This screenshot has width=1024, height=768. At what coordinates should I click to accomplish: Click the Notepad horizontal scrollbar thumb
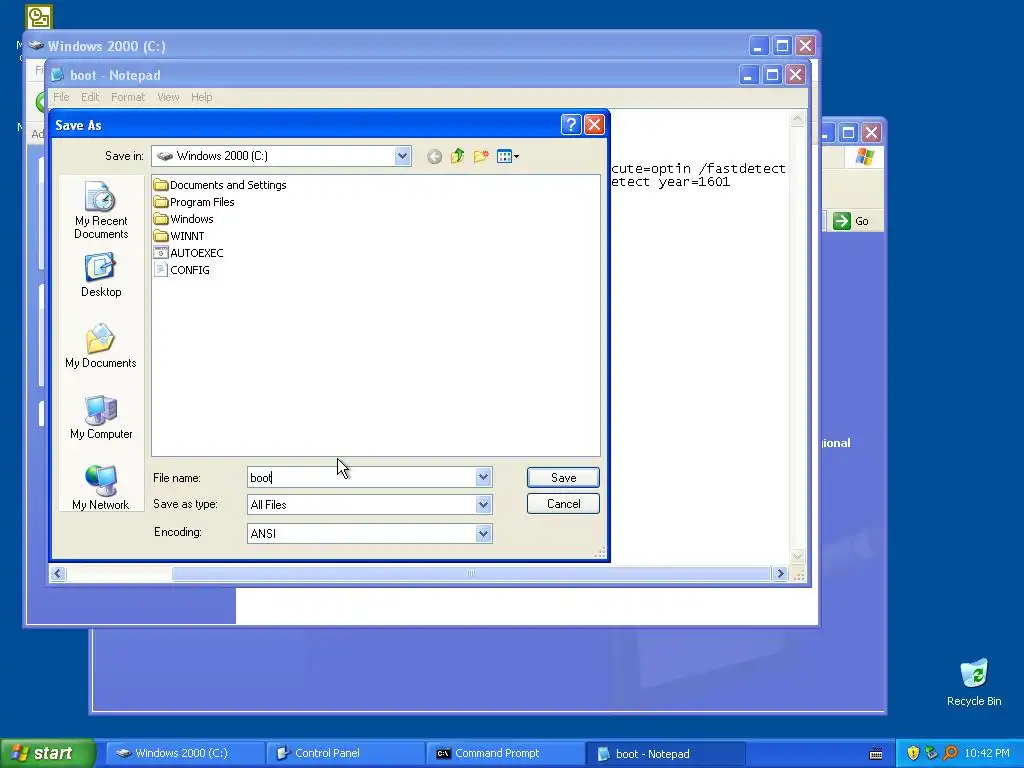coord(471,573)
